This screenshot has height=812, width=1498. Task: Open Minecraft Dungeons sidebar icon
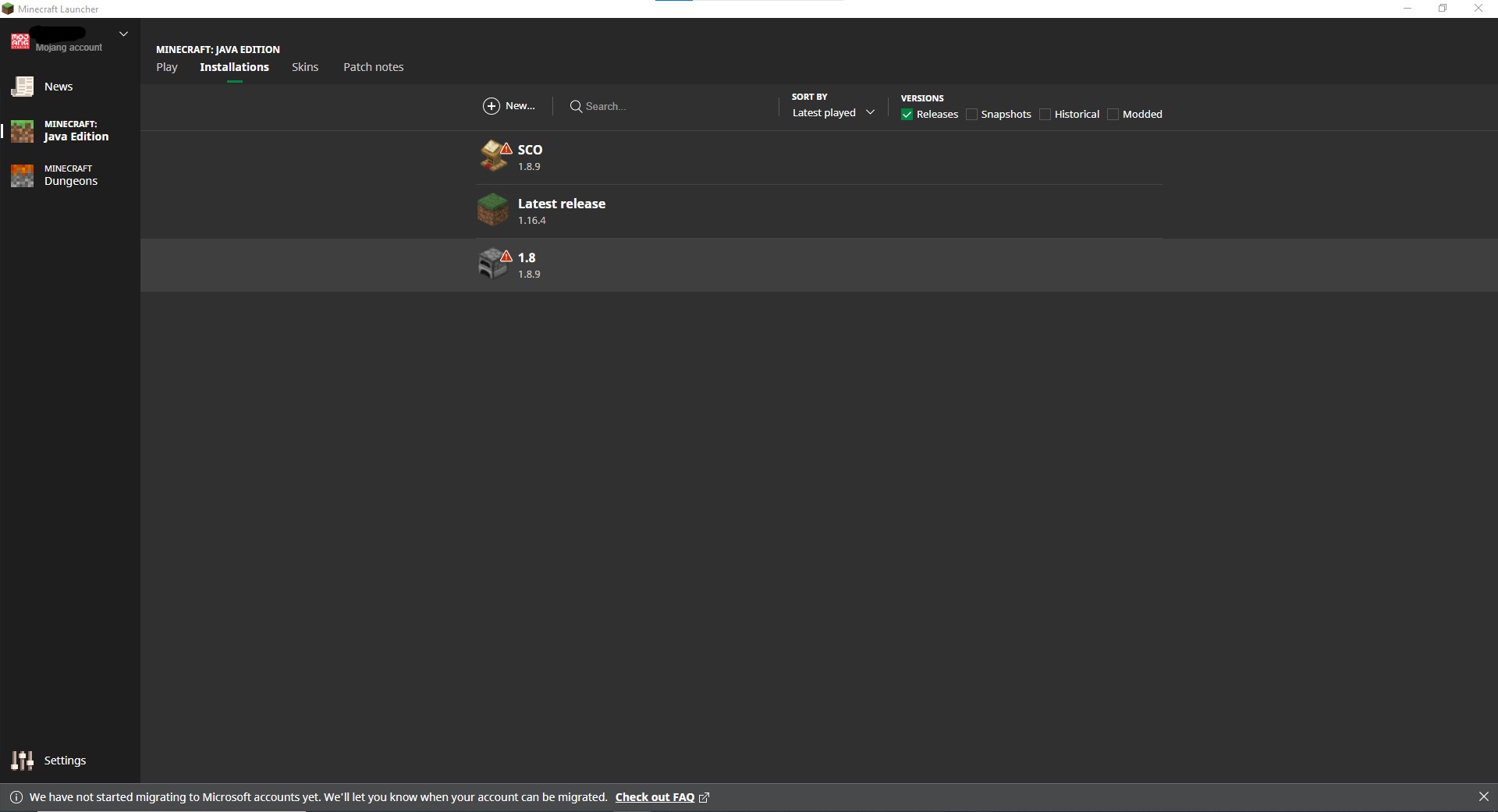tap(23, 176)
